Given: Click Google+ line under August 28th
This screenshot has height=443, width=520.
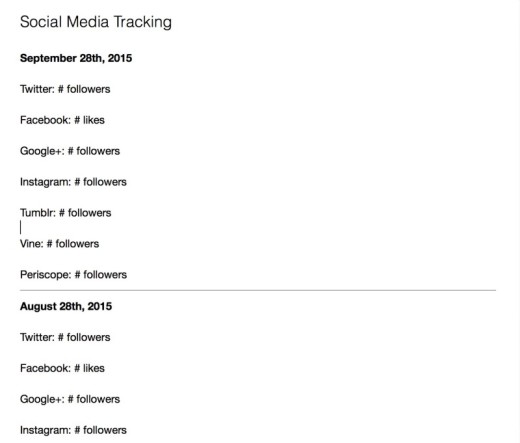Looking at the screenshot, I should click(x=70, y=399).
